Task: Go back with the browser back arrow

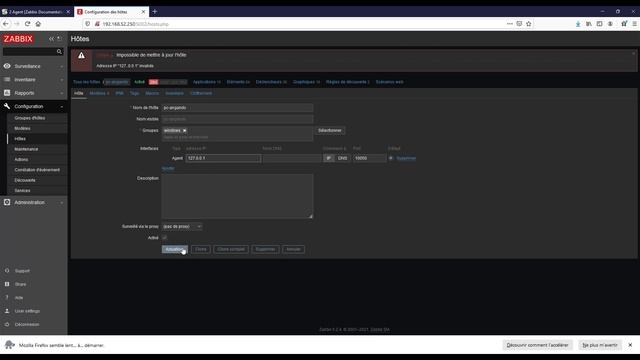Action: pos(6,24)
